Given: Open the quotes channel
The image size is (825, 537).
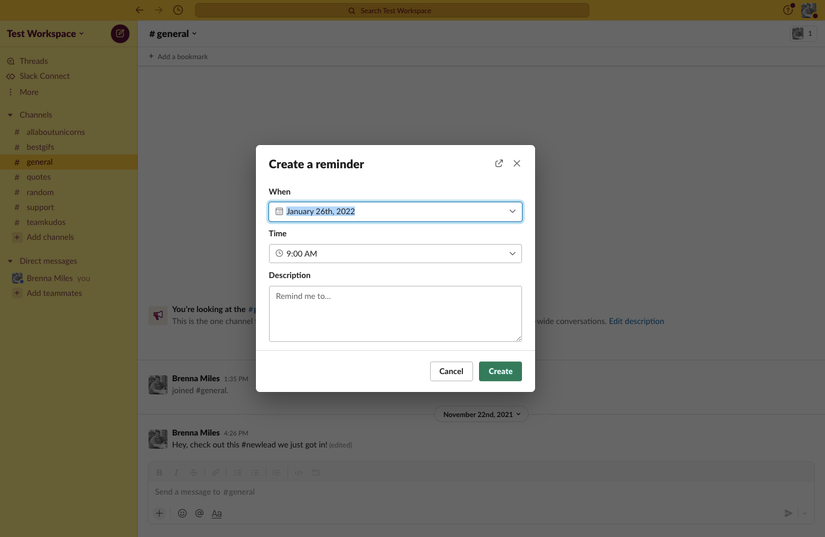Looking at the screenshot, I should point(38,177).
